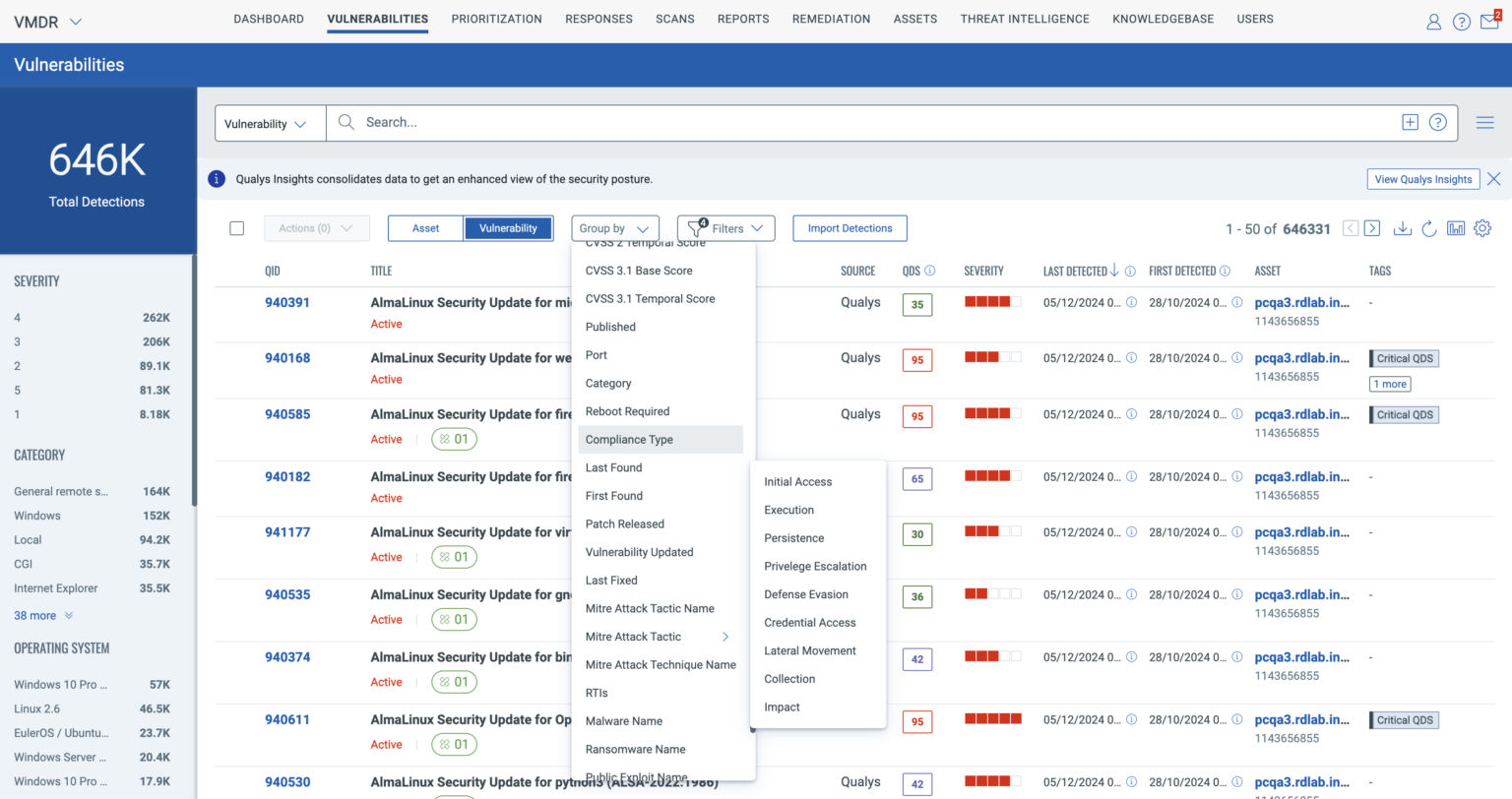
Task: Open search help via the question mark icon
Action: pyautogui.click(x=1437, y=122)
